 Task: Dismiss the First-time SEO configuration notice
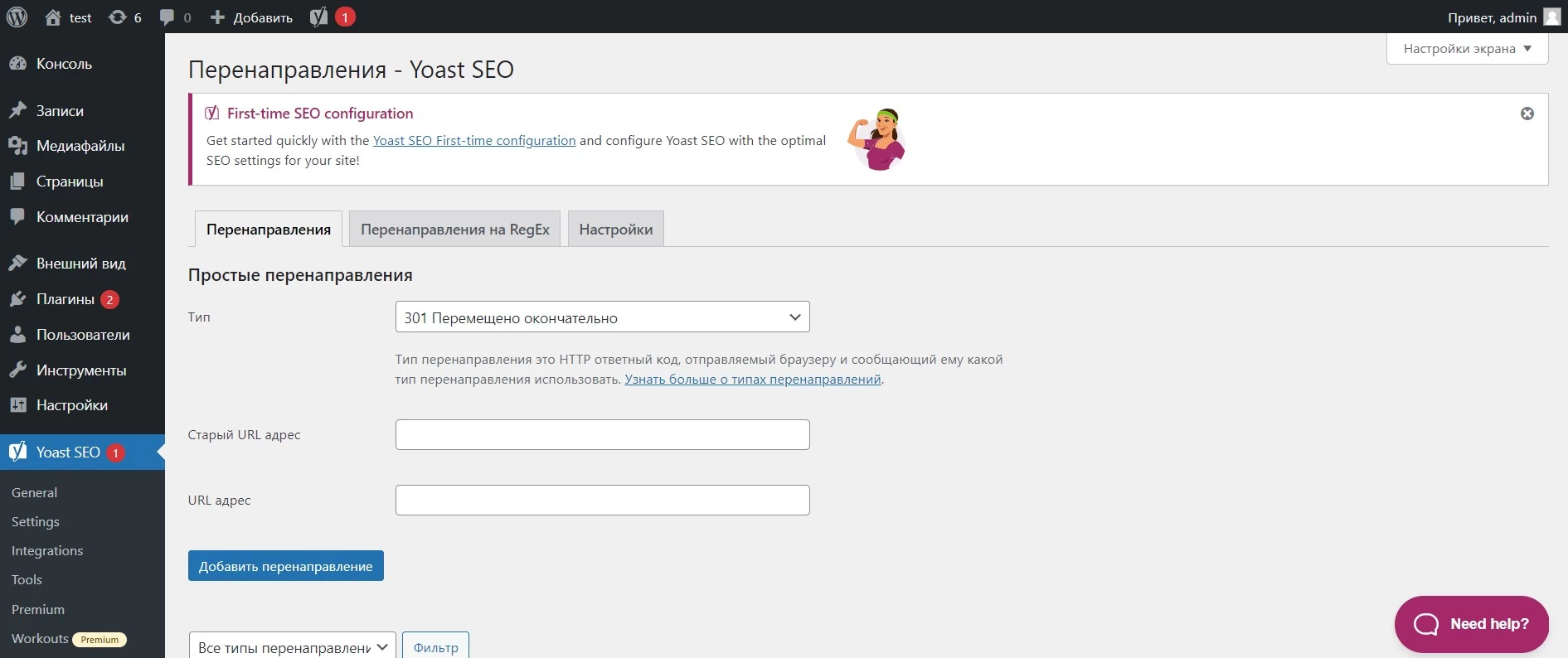(1527, 114)
